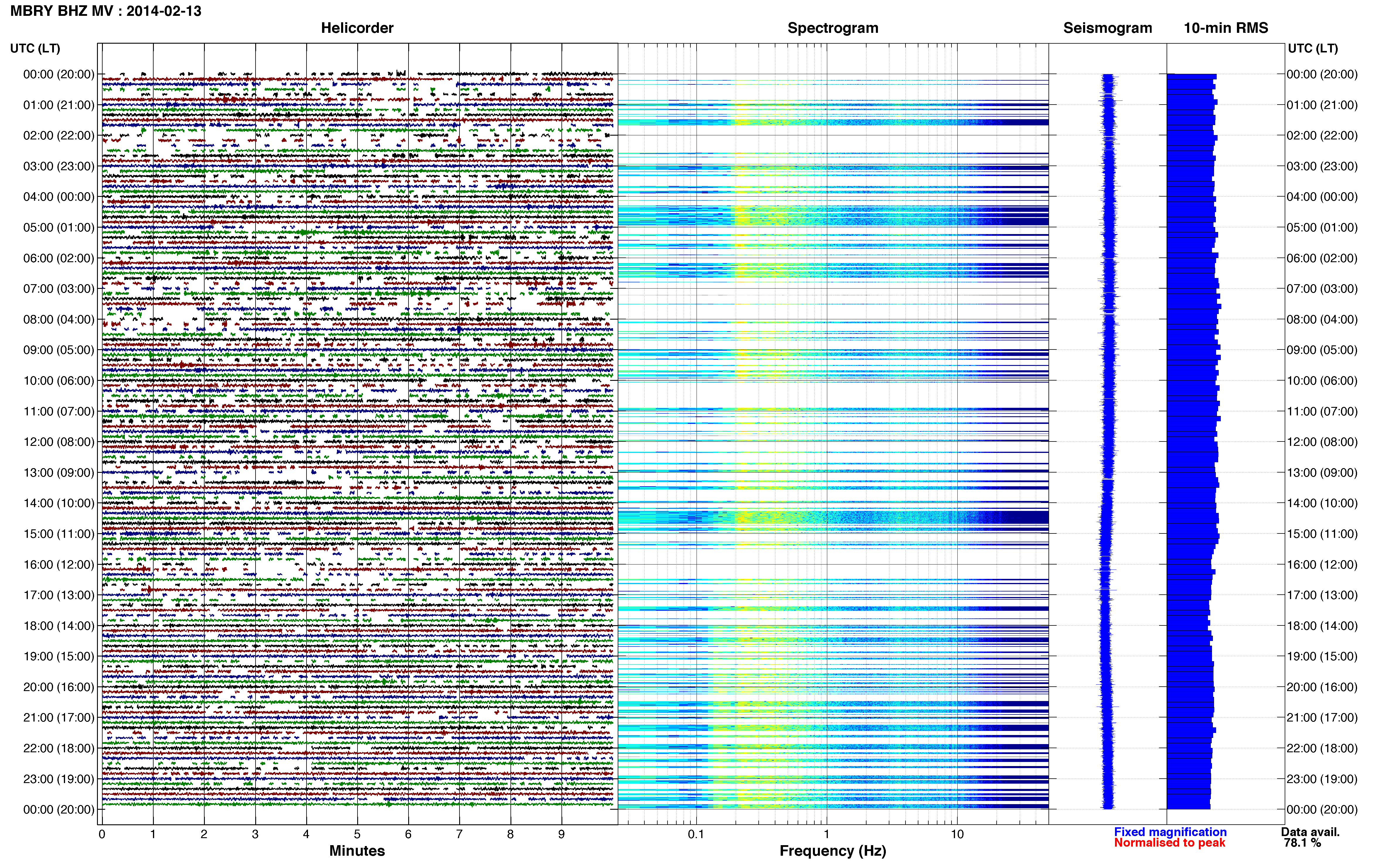Click the 13:00 (09:00) label beside the RMS panel
This screenshot has width=1389, height=868.
(1322, 473)
